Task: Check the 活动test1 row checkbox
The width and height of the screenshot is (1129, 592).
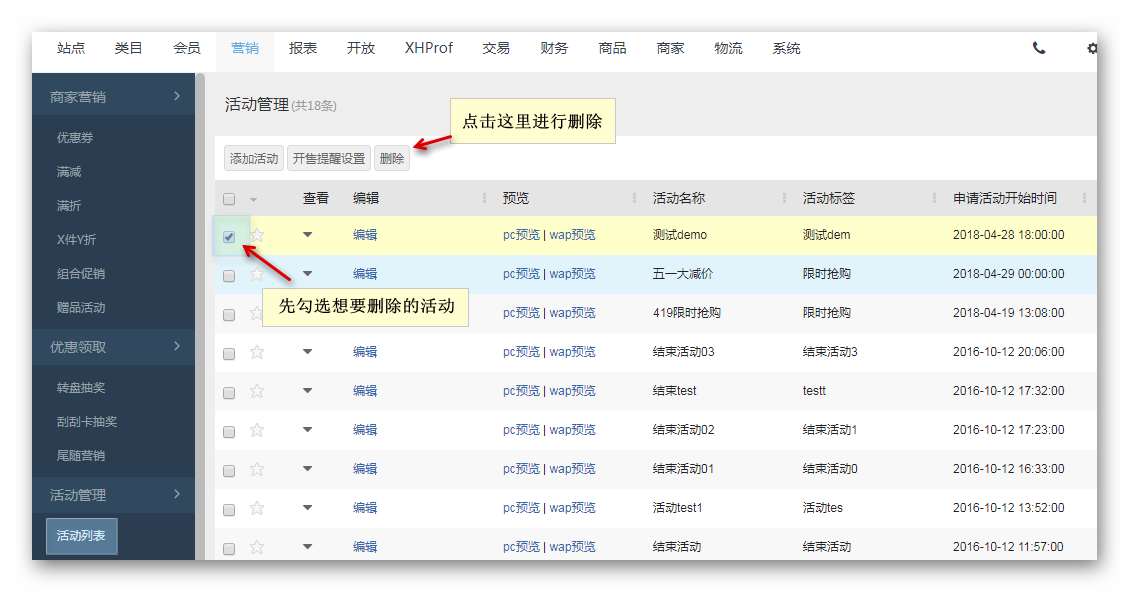Action: tap(229, 509)
